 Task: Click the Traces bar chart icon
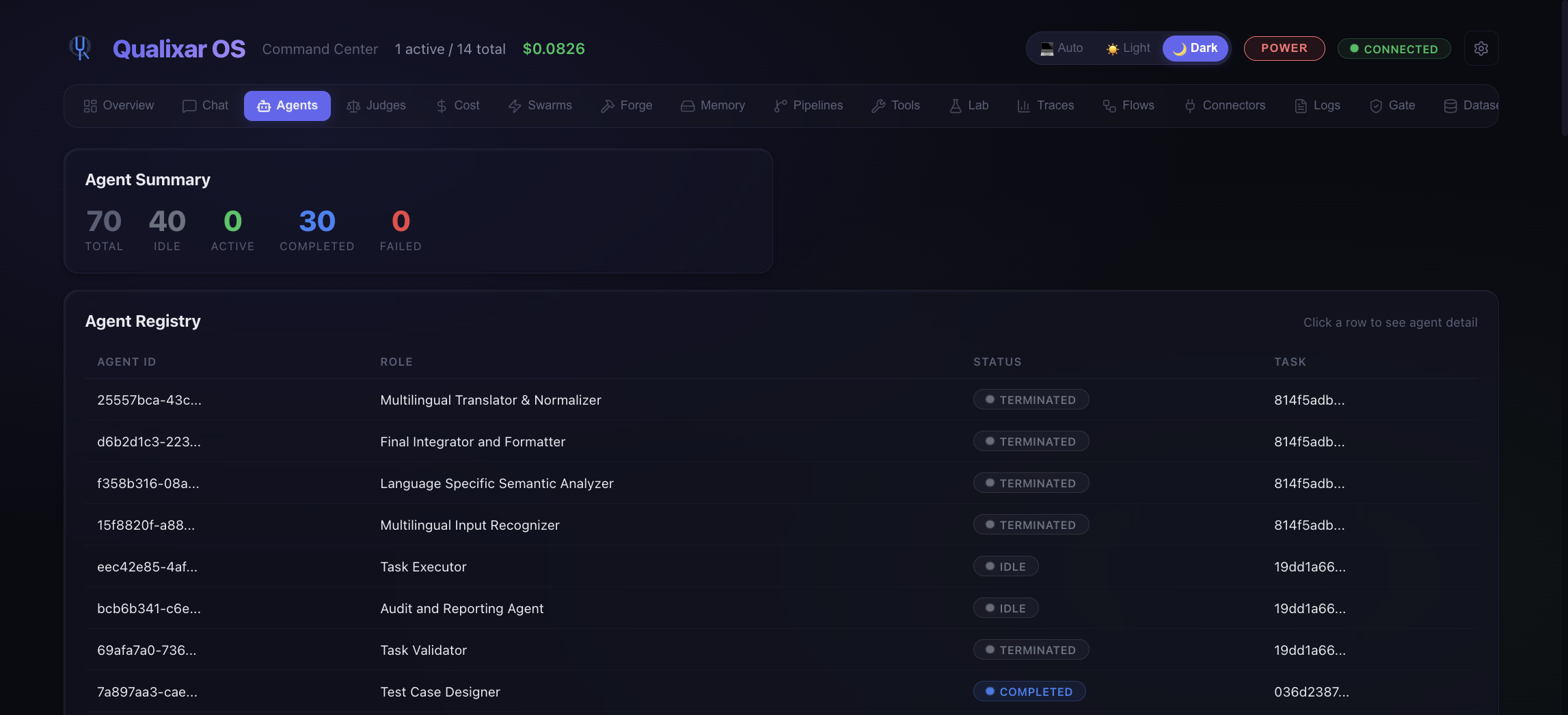click(1023, 106)
